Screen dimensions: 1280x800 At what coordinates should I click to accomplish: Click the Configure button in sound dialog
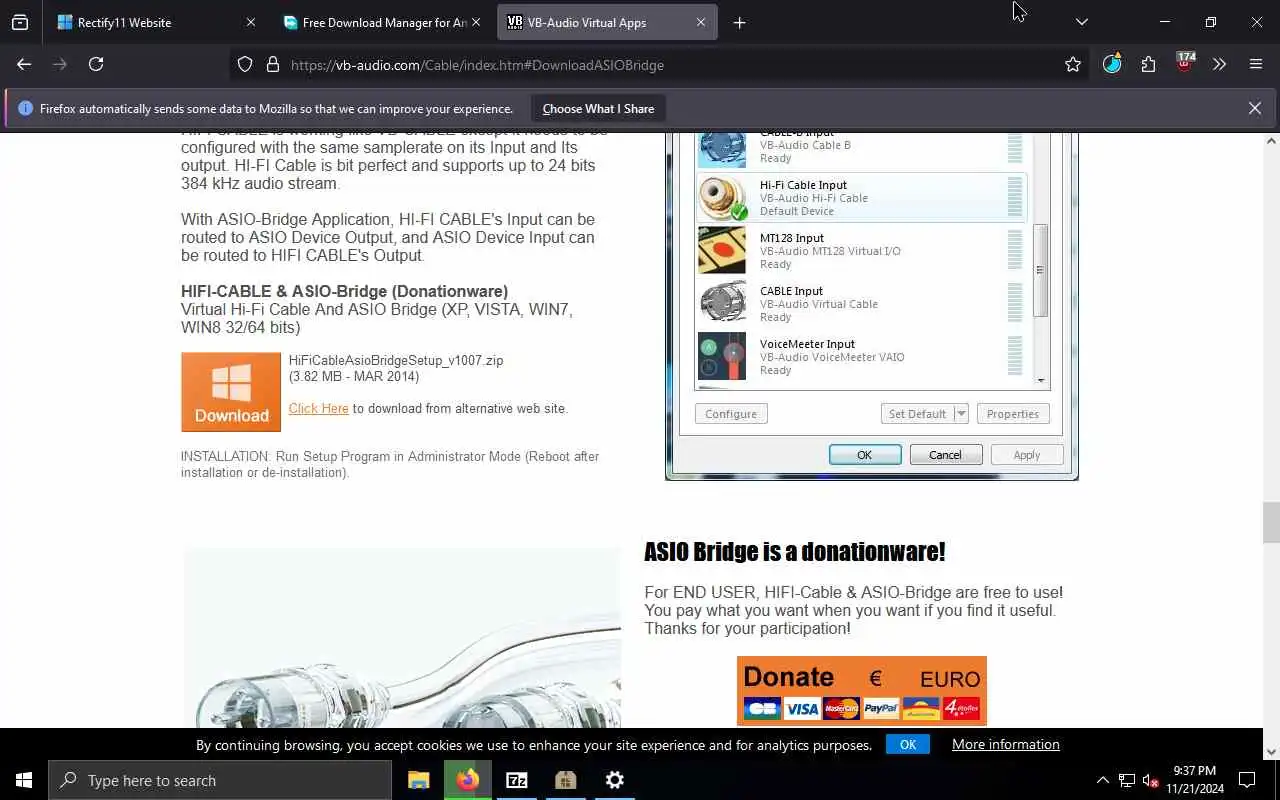click(731, 414)
